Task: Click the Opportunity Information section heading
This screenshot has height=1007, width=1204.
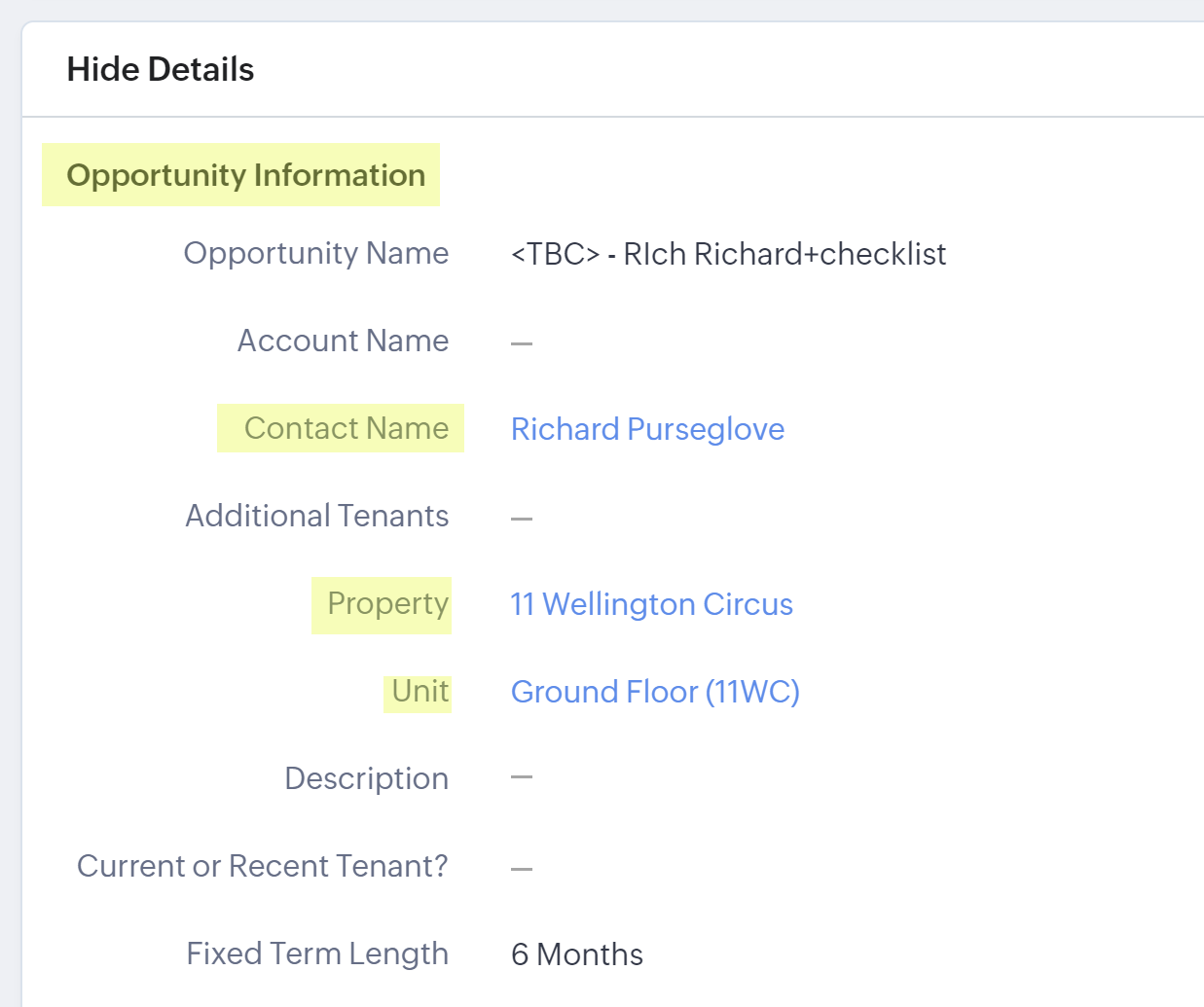Action: (x=245, y=175)
